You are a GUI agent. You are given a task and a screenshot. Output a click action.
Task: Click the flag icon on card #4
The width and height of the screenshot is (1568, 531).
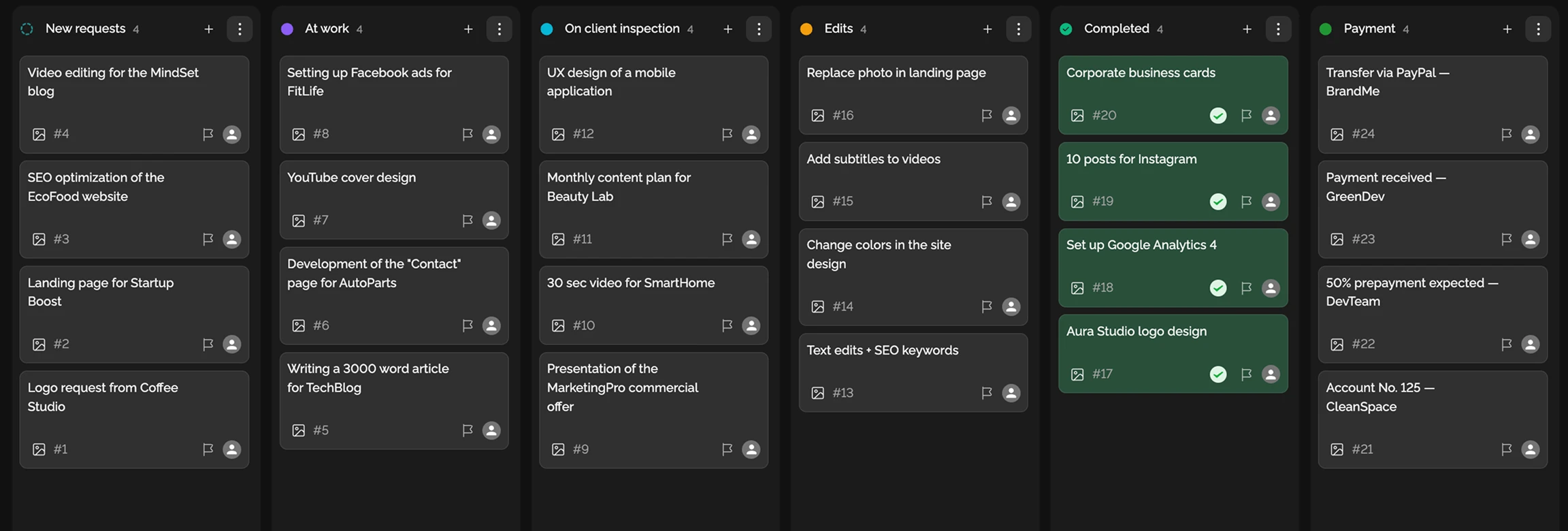[208, 134]
